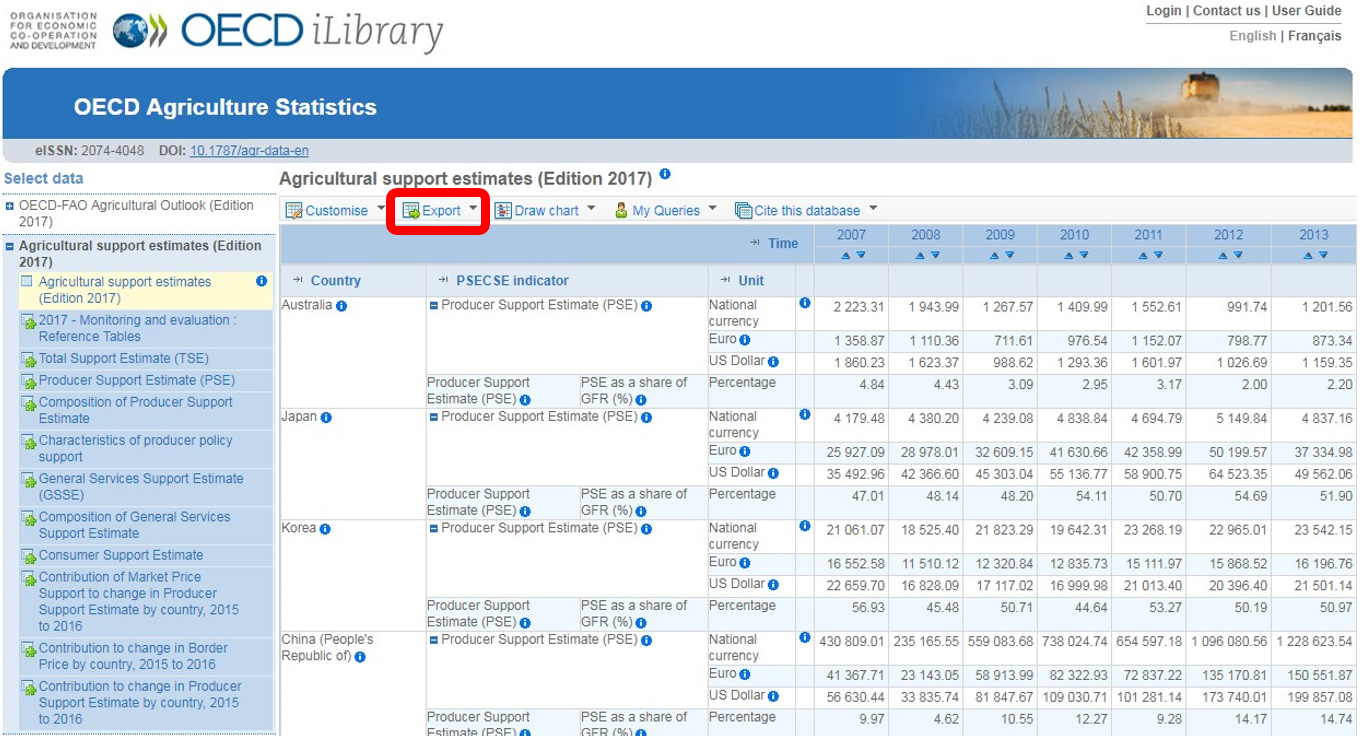The height and width of the screenshot is (736, 1364).
Task: Show info next to the page title
Action: pos(665,174)
